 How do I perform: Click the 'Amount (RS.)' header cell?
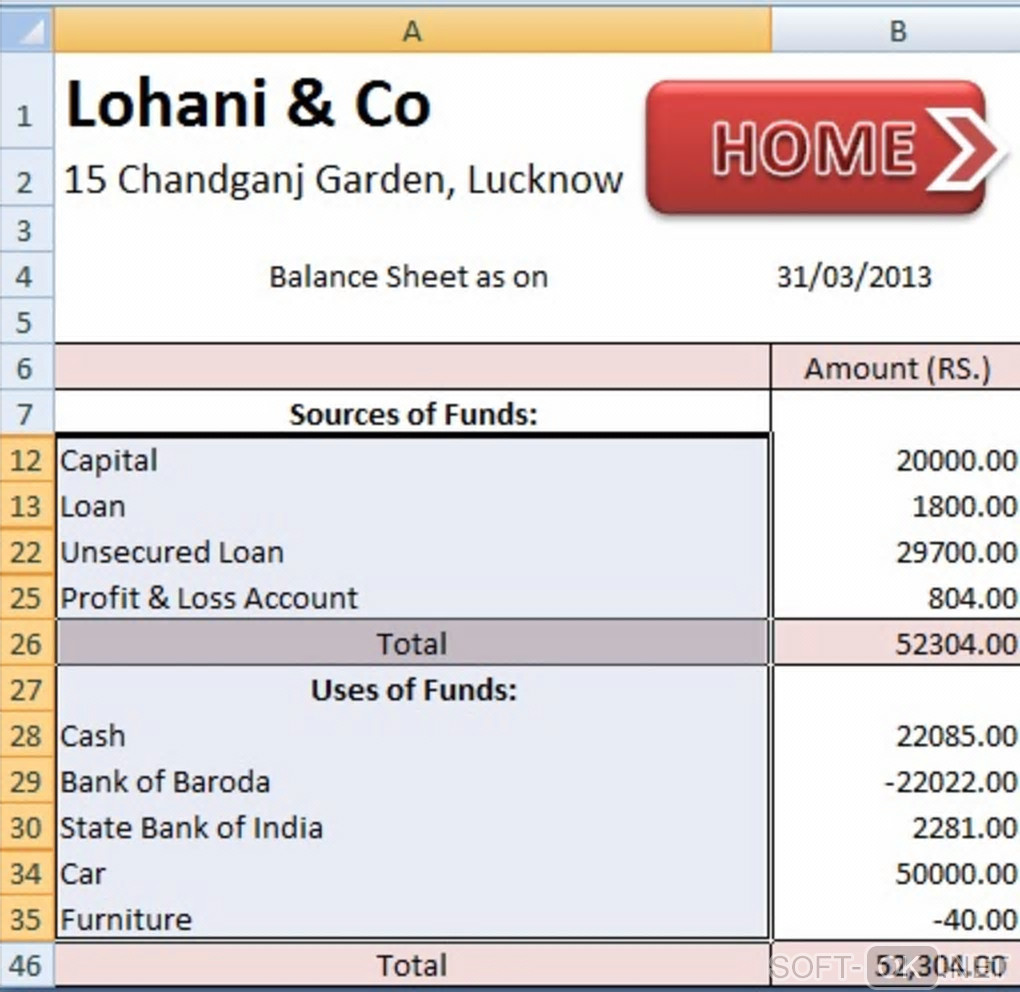(896, 368)
